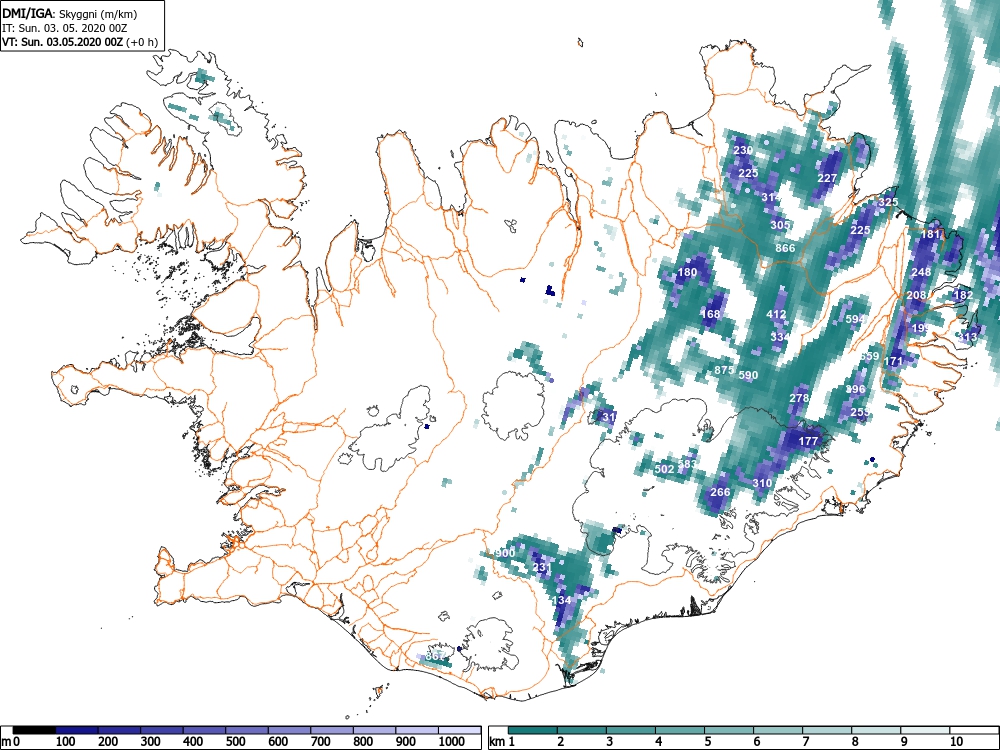The width and height of the screenshot is (1000, 750).
Task: Click visibility value 168 on the map
Action: click(710, 314)
